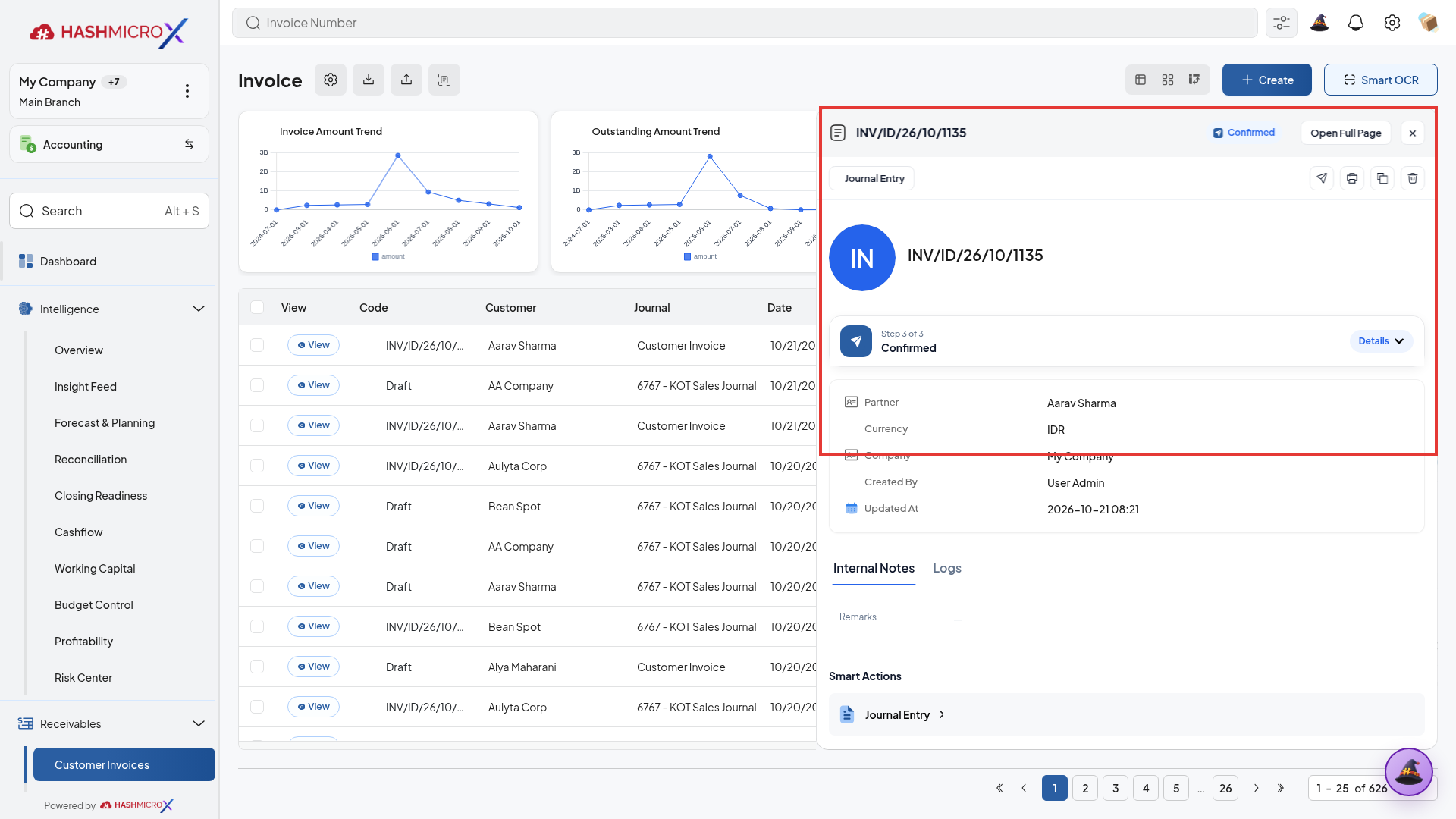
Task: Click the Journal Entry button in panel header
Action: pos(872,178)
